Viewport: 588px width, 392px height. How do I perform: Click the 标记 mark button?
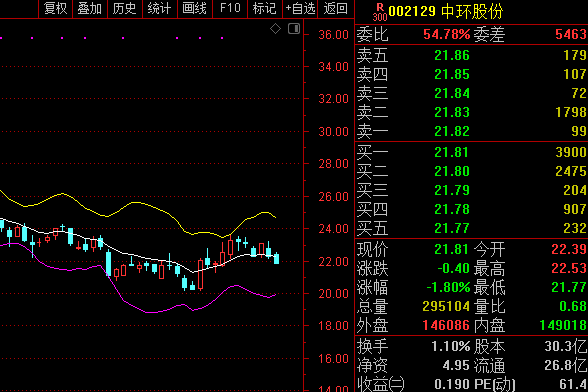pos(264,9)
